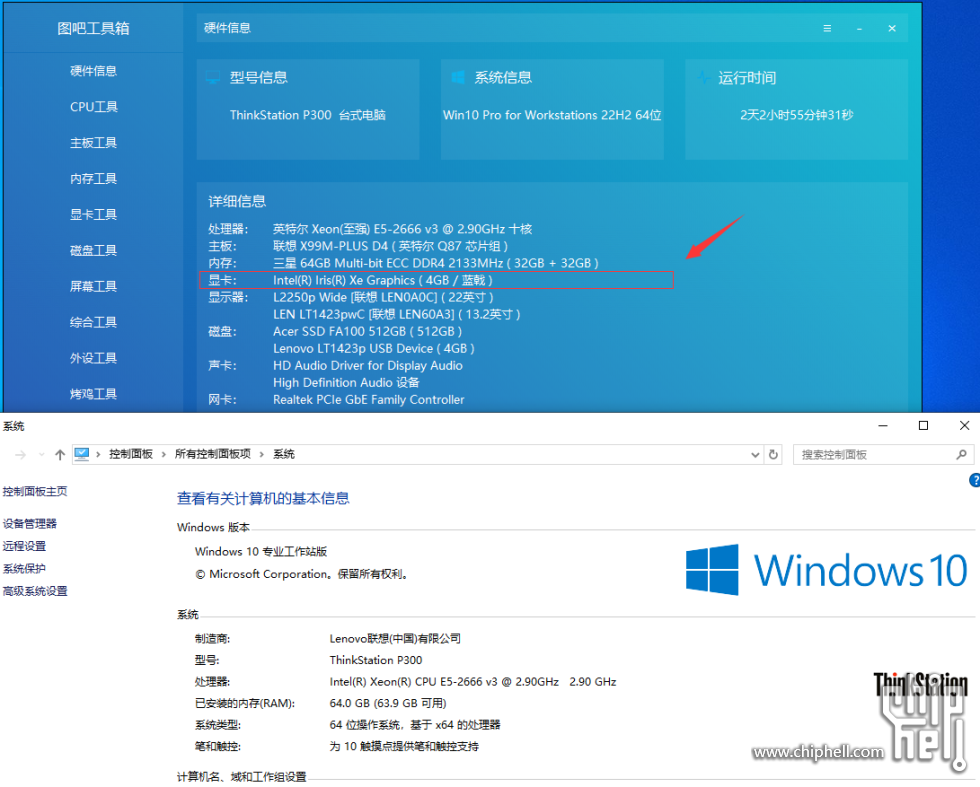Select 硬件信息 in the toolbox sidebar
This screenshot has height=787, width=980.
point(93,71)
